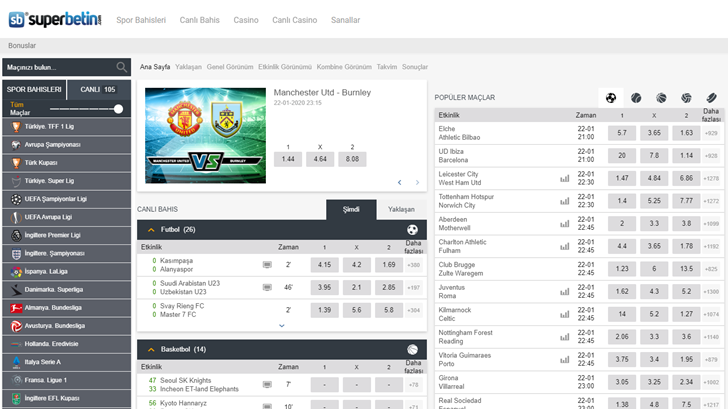The width and height of the screenshot is (728, 409).
Task: Click İspanya LaLiga league icon
Action: pos(16,272)
